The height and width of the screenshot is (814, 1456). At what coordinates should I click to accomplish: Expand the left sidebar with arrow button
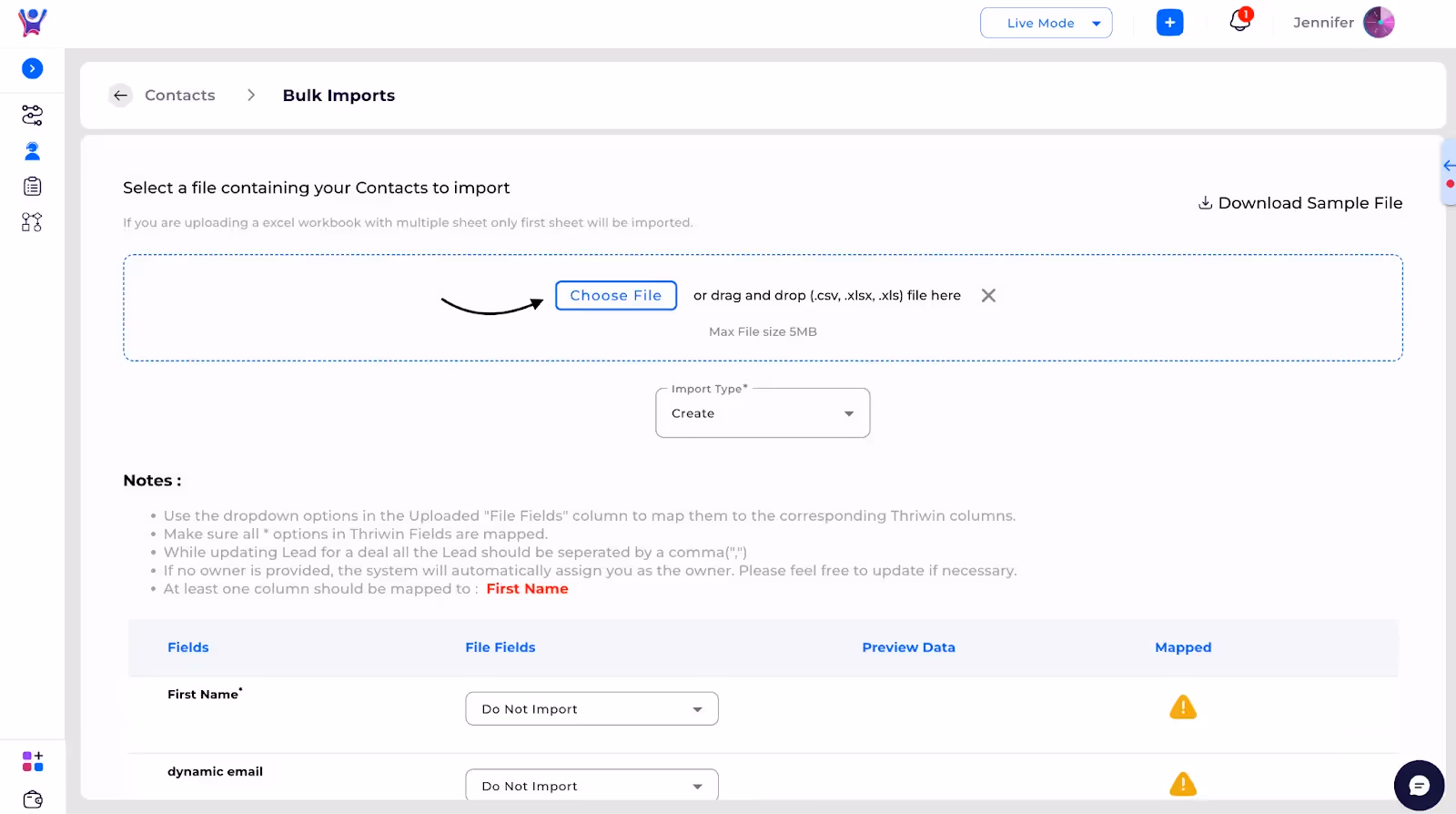32,68
